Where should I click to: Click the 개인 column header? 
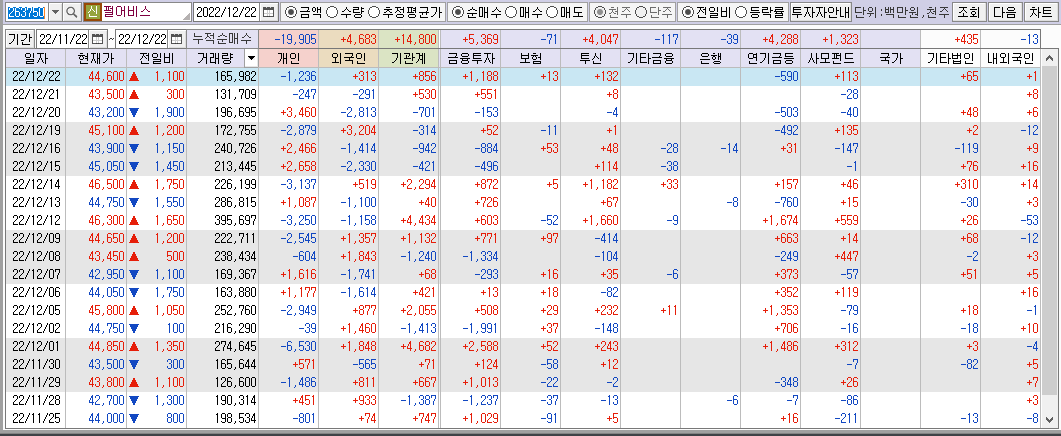point(288,59)
